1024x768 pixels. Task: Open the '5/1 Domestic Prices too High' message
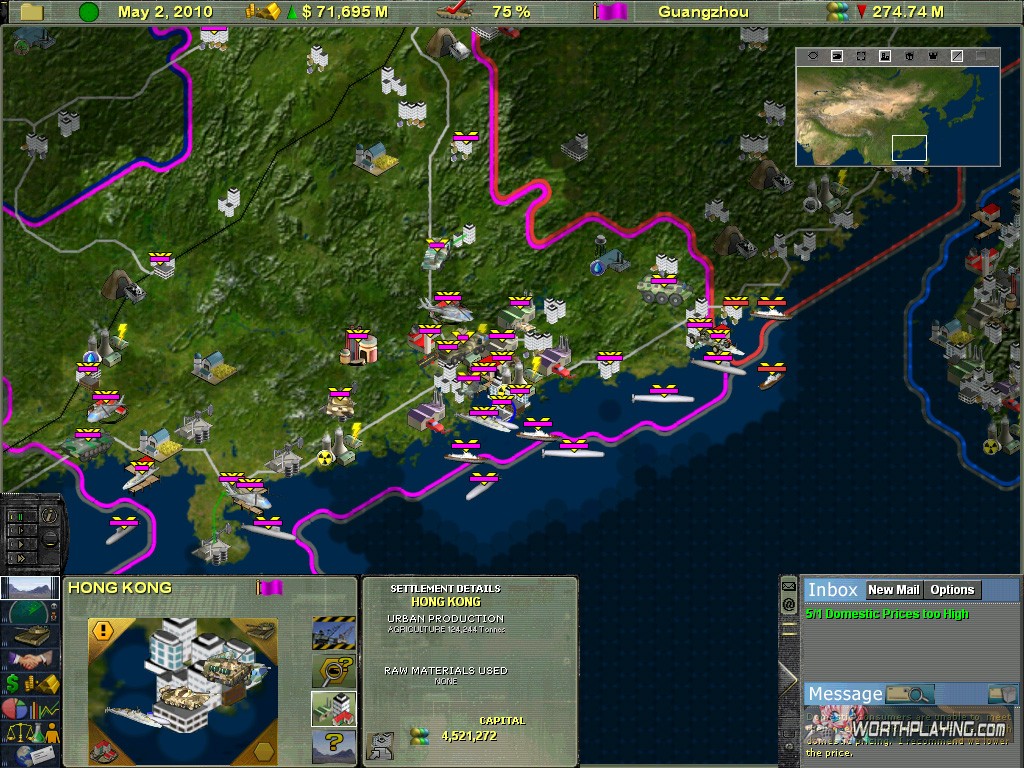click(887, 614)
